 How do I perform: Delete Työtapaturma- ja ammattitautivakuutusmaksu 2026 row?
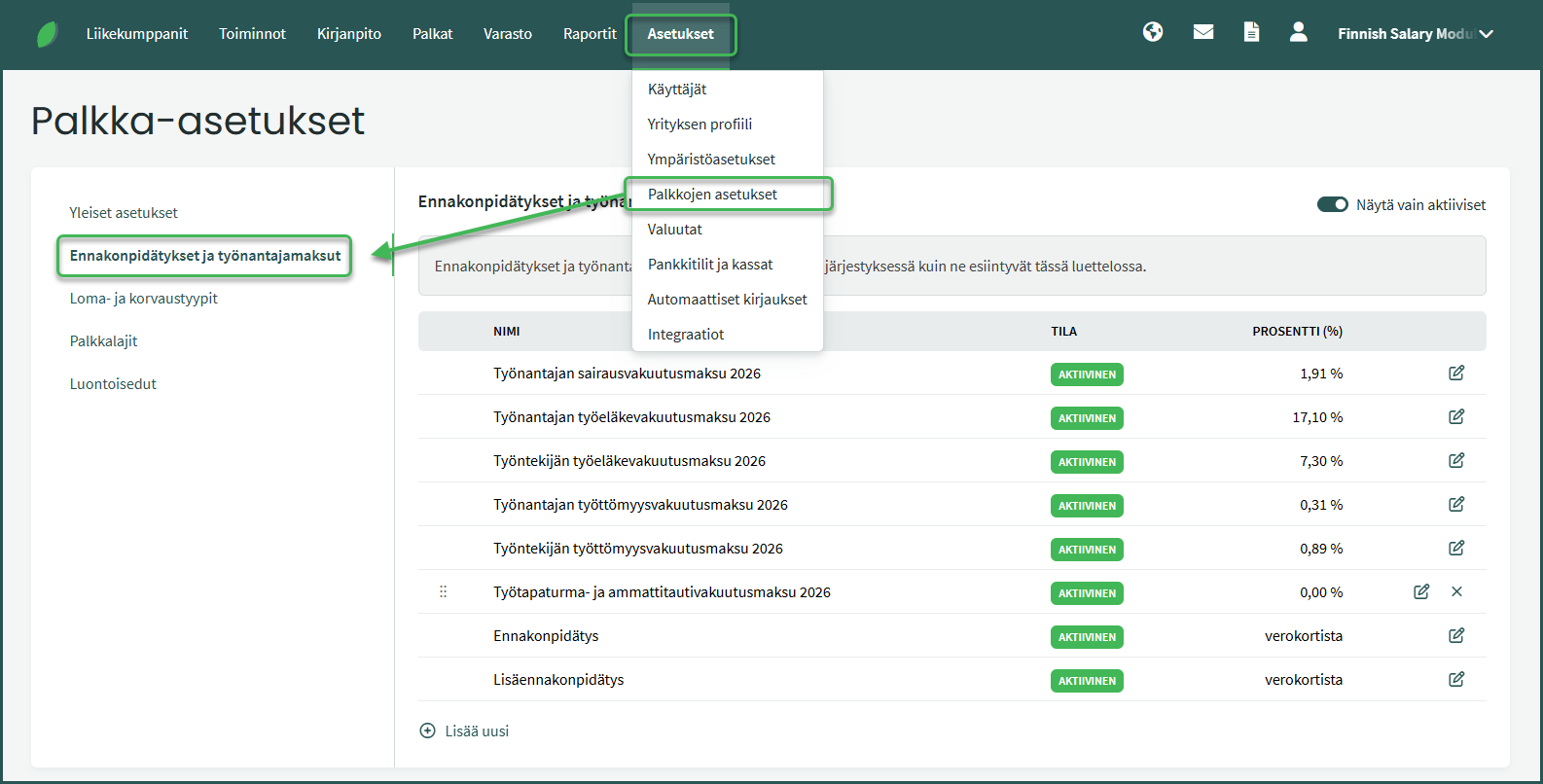pyautogui.click(x=1456, y=592)
